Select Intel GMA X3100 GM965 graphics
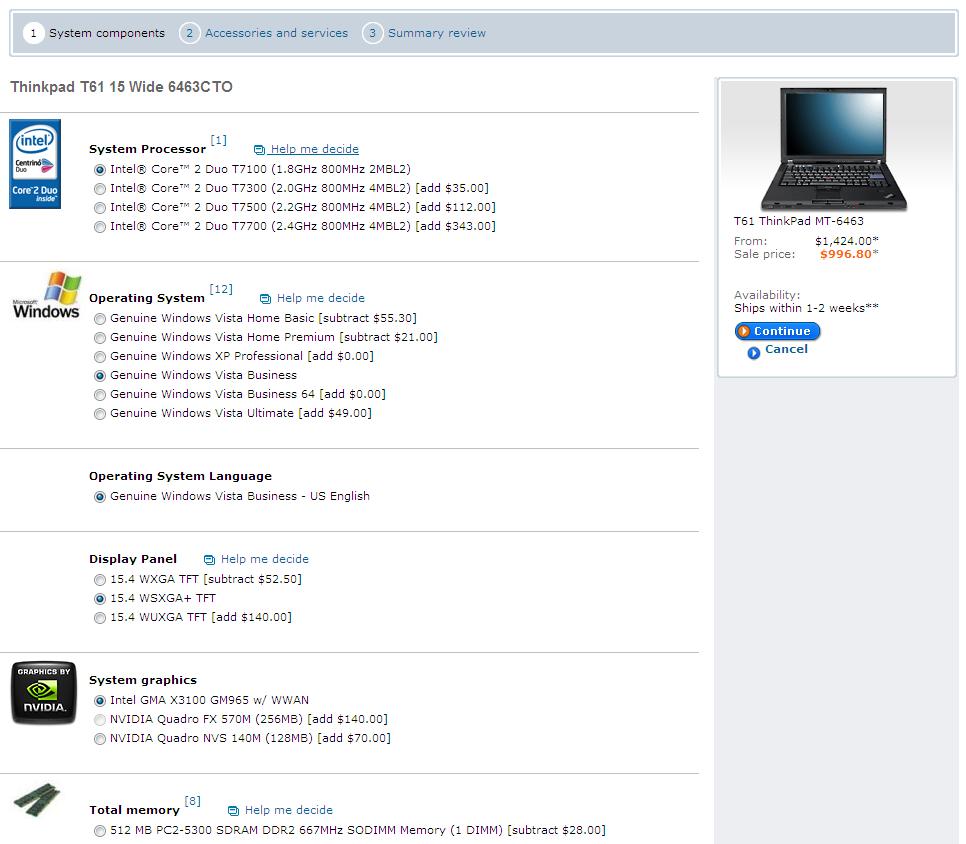 [x=100, y=701]
